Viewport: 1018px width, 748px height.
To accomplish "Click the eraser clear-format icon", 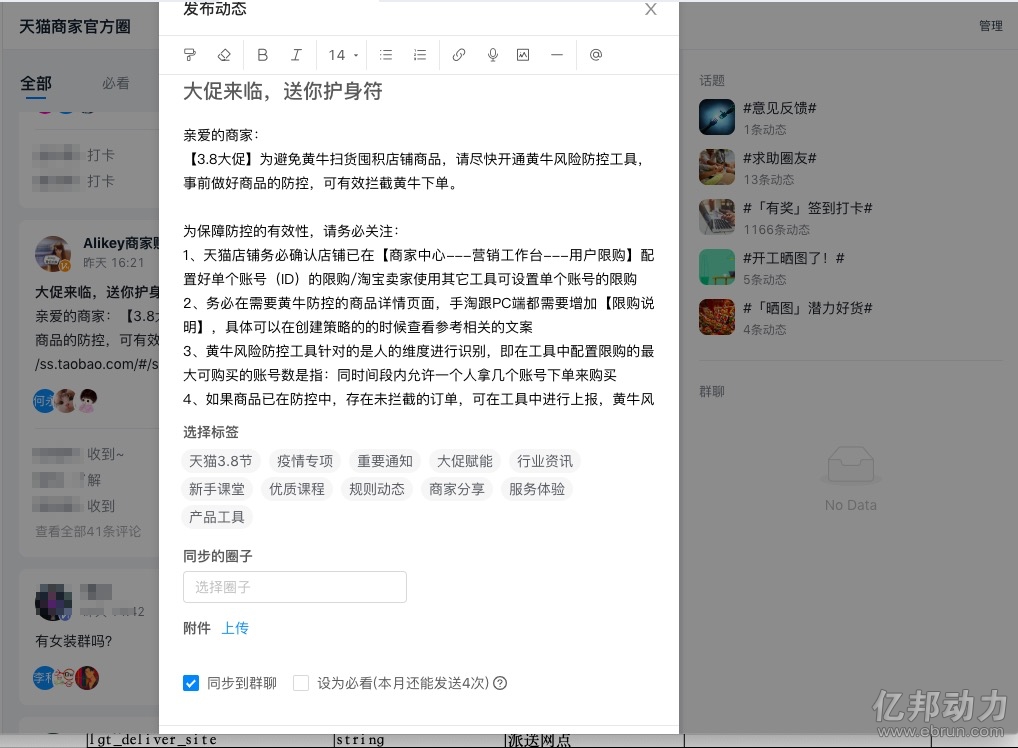I will (x=224, y=55).
